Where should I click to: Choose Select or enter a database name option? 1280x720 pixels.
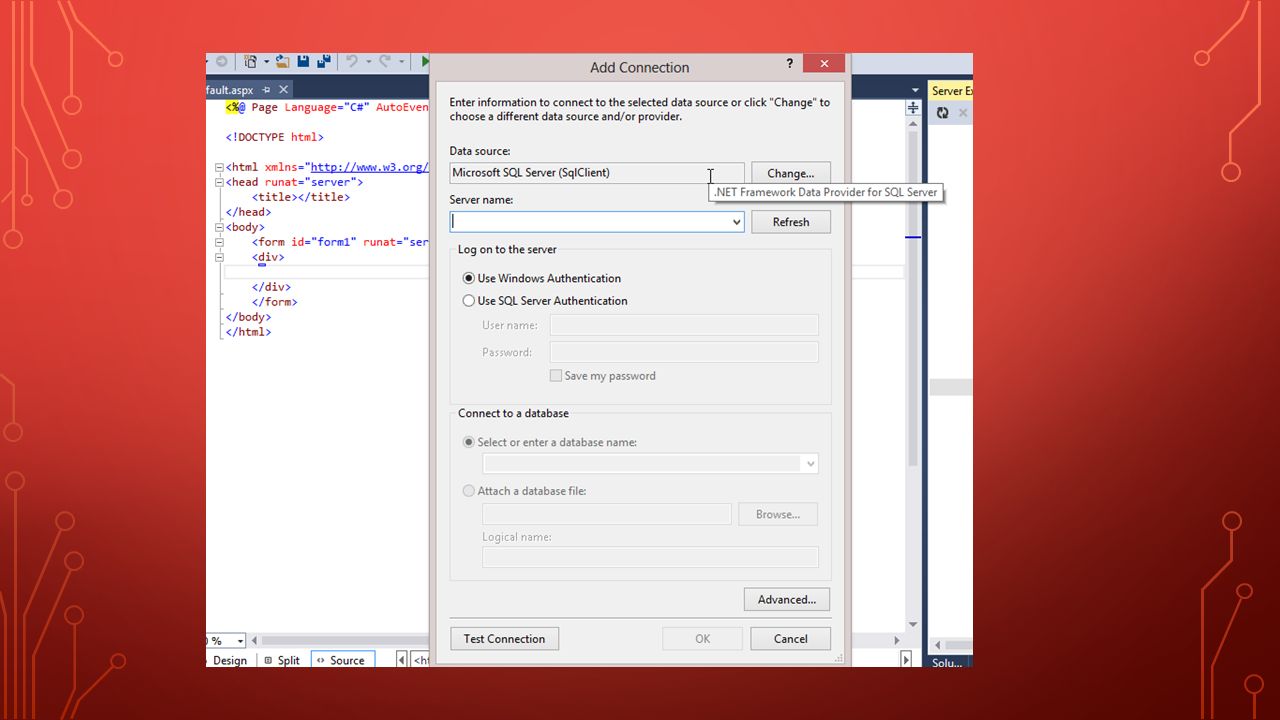[550, 442]
